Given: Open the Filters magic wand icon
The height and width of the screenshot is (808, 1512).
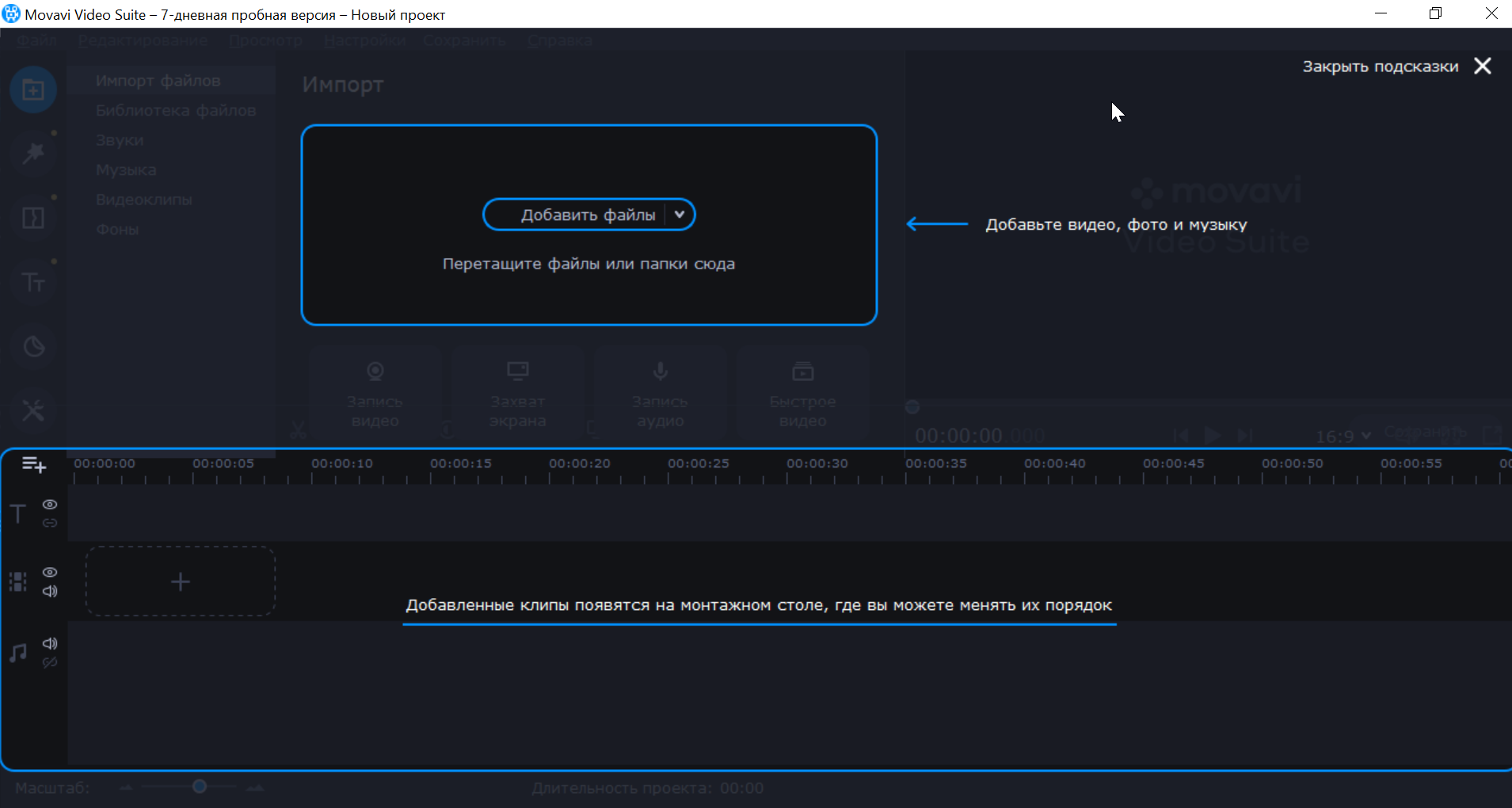Looking at the screenshot, I should tap(33, 153).
